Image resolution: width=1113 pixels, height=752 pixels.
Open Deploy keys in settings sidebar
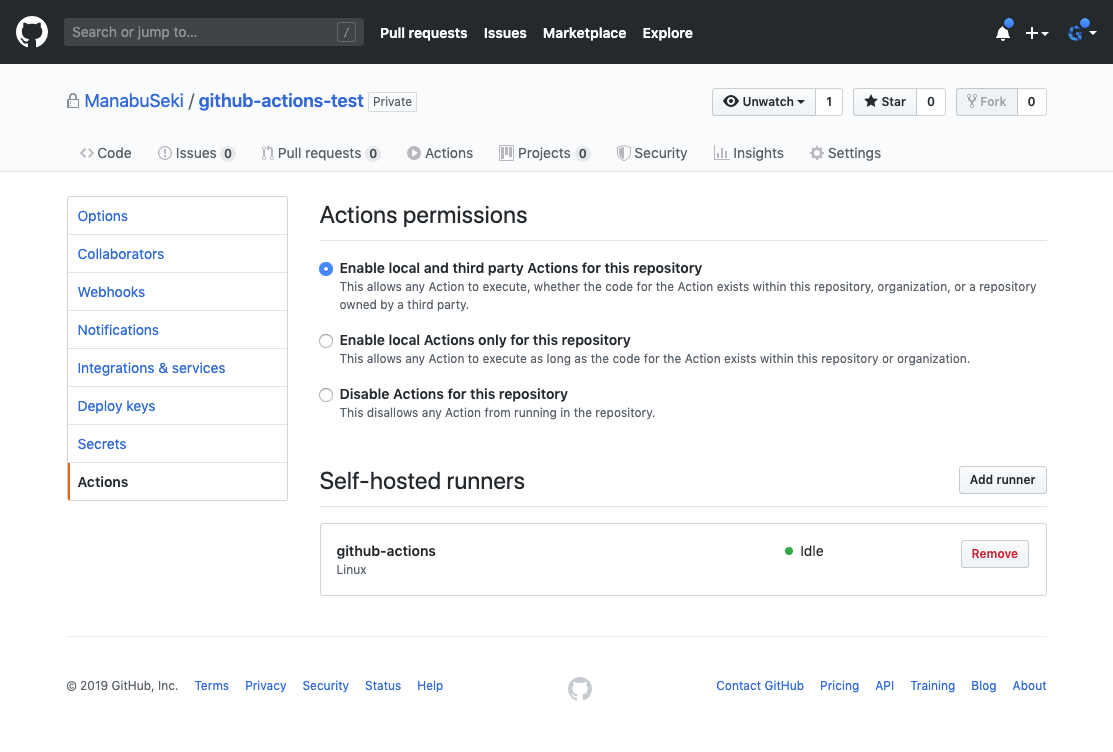(177, 405)
